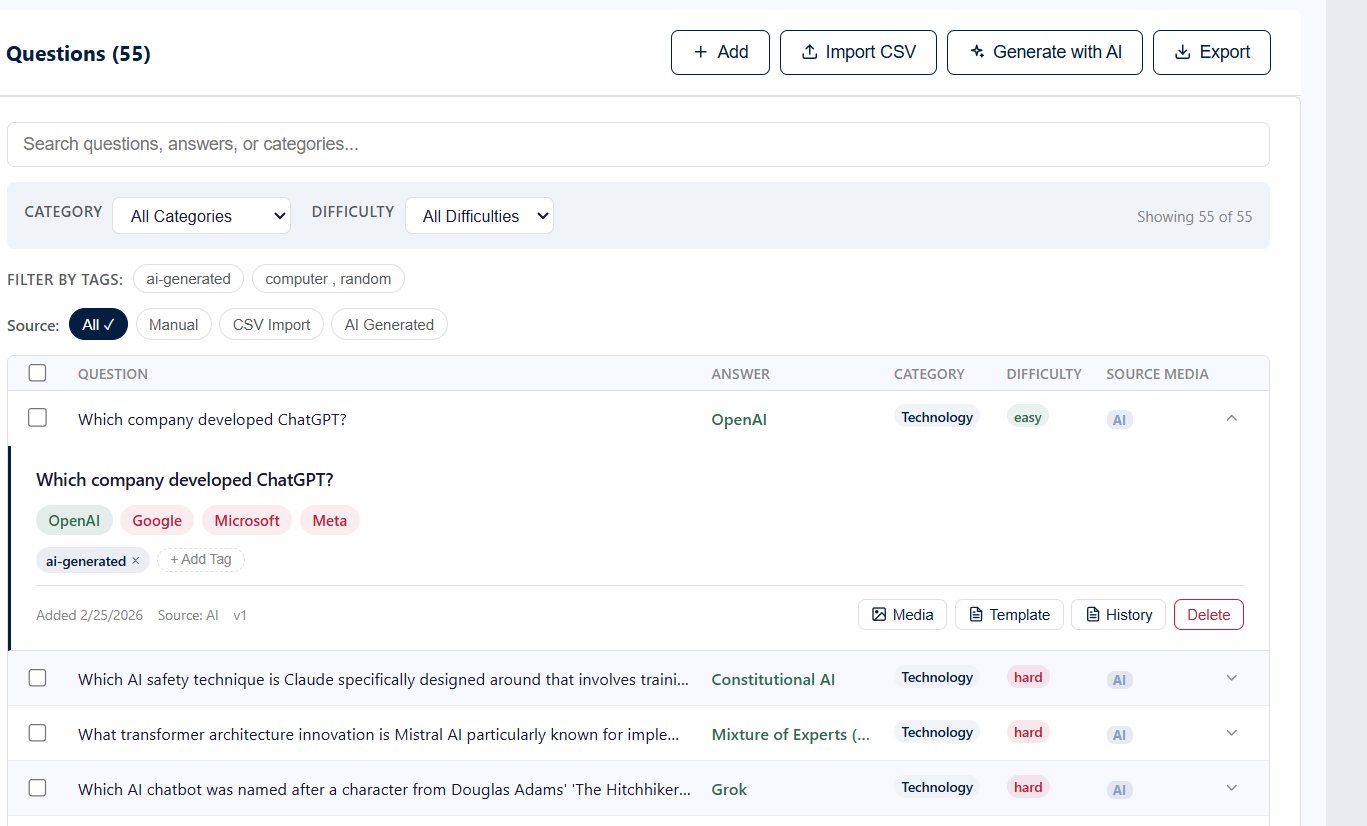Open the Media panel via its image icon
The image size is (1367, 826).
coord(880,614)
